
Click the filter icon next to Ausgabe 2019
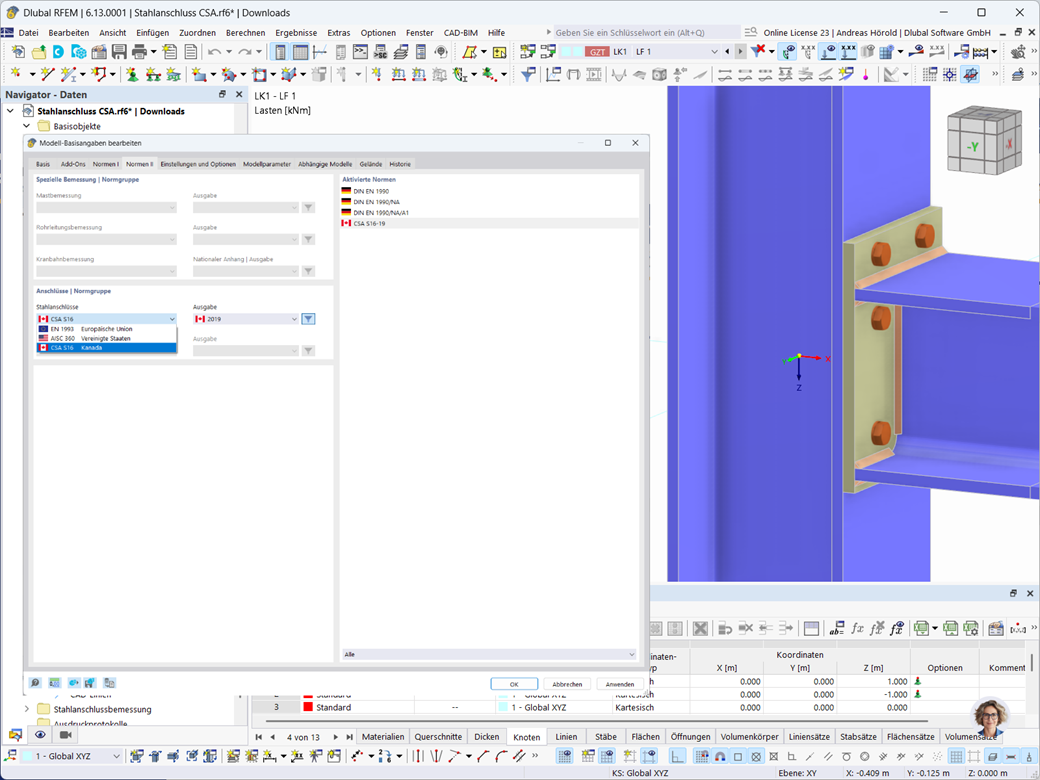(308, 319)
